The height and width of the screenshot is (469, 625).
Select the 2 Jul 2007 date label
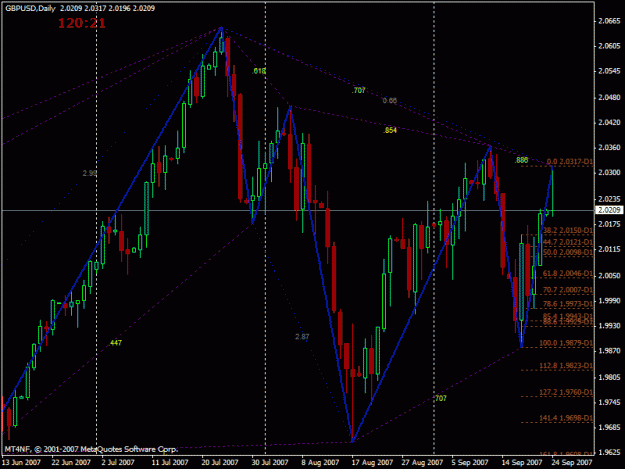[118, 462]
